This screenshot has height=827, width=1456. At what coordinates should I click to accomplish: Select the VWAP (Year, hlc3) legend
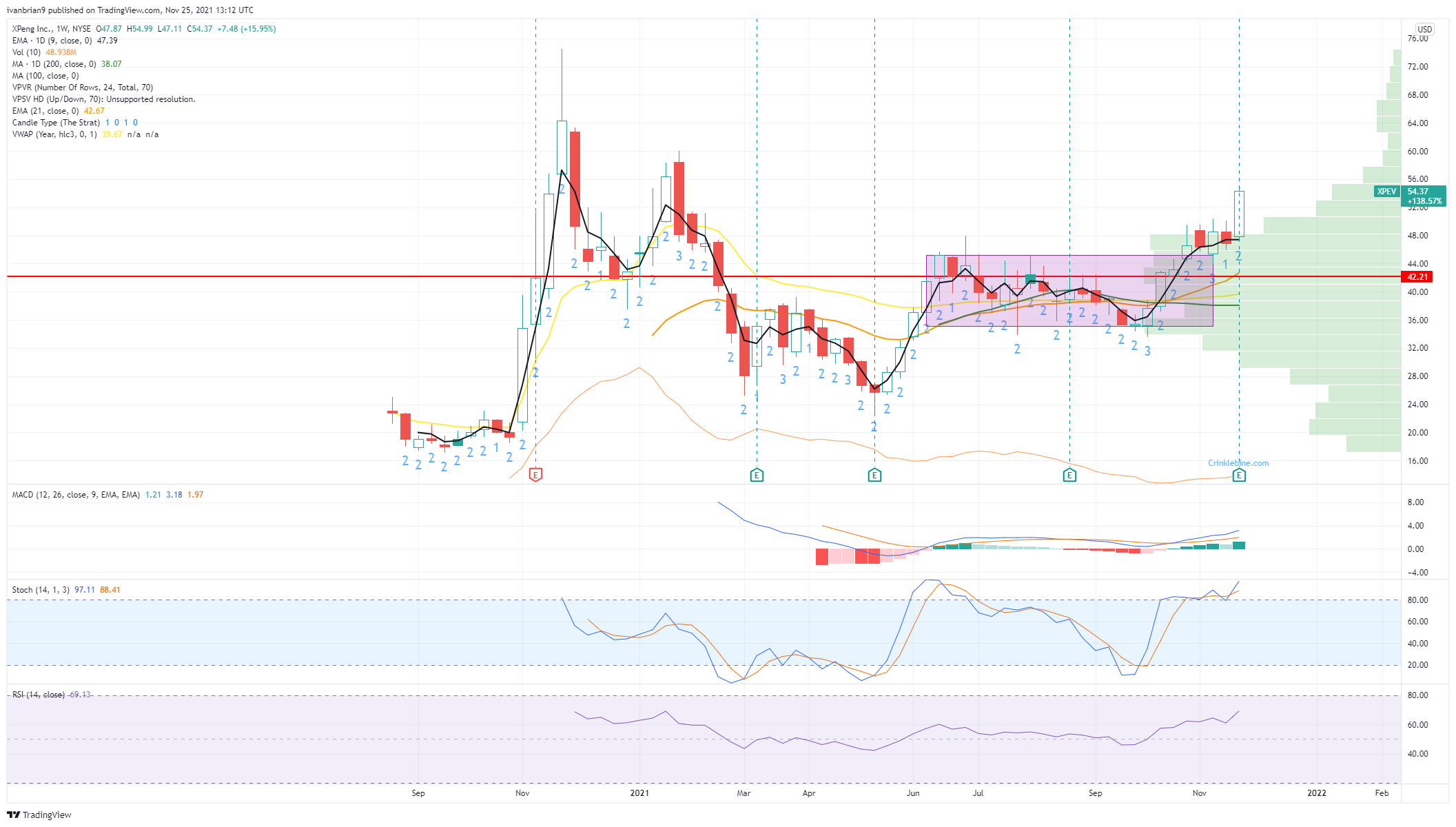54,134
